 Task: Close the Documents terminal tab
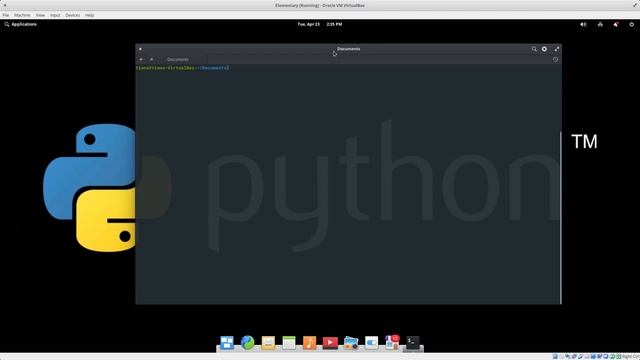point(152,59)
